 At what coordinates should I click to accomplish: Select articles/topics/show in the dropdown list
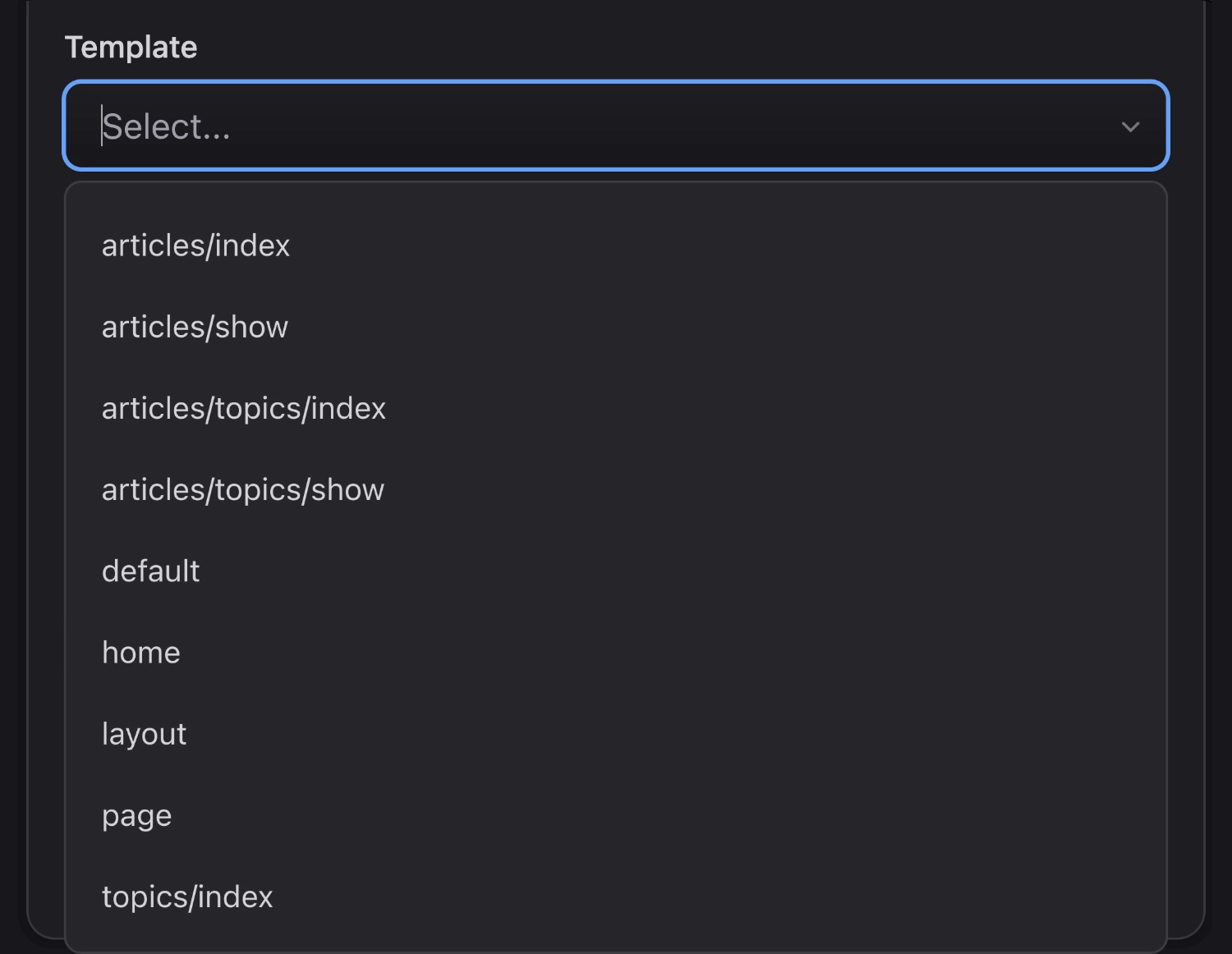pyautogui.click(x=243, y=488)
